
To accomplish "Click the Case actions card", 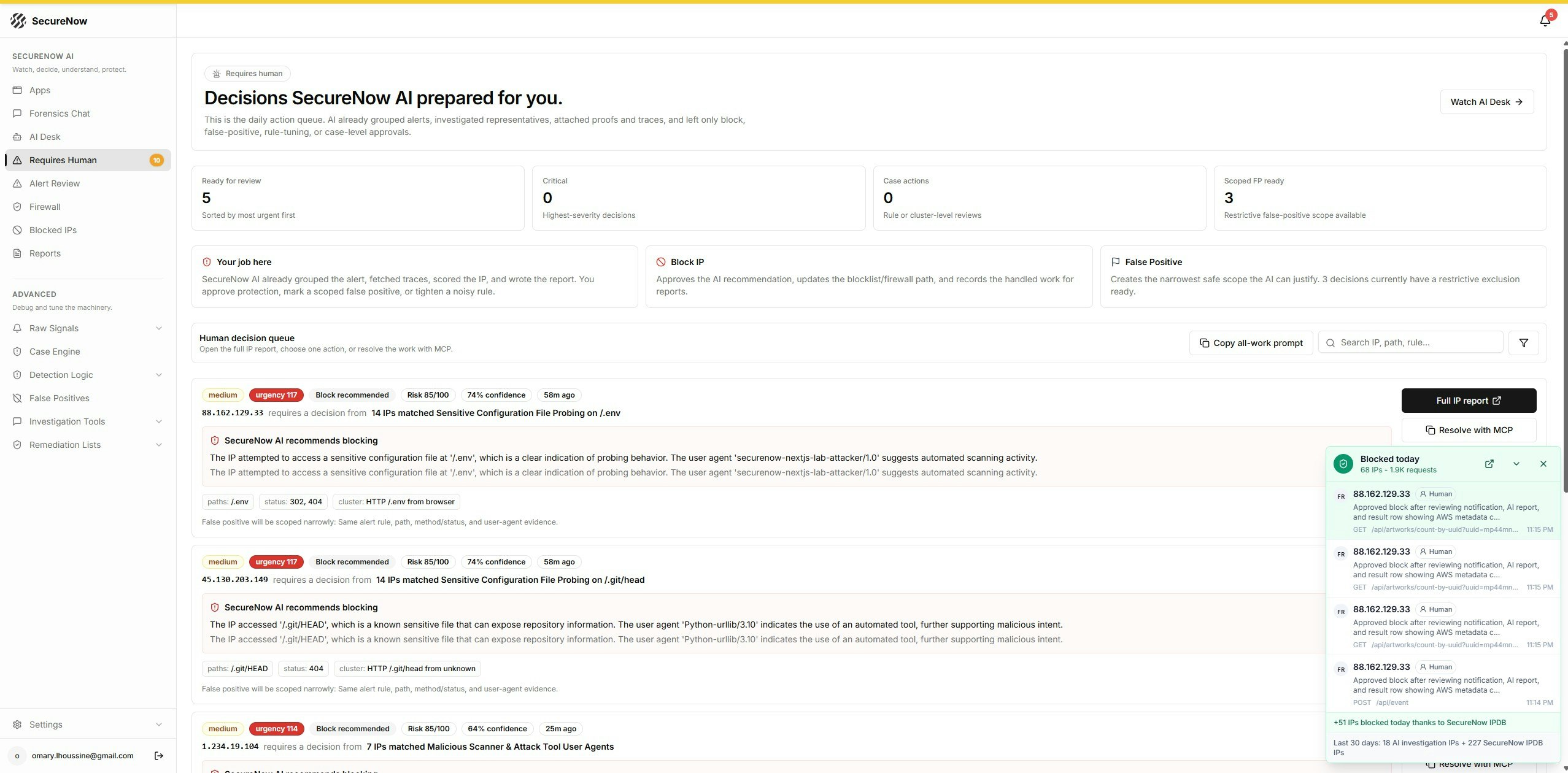I will click(x=1039, y=198).
